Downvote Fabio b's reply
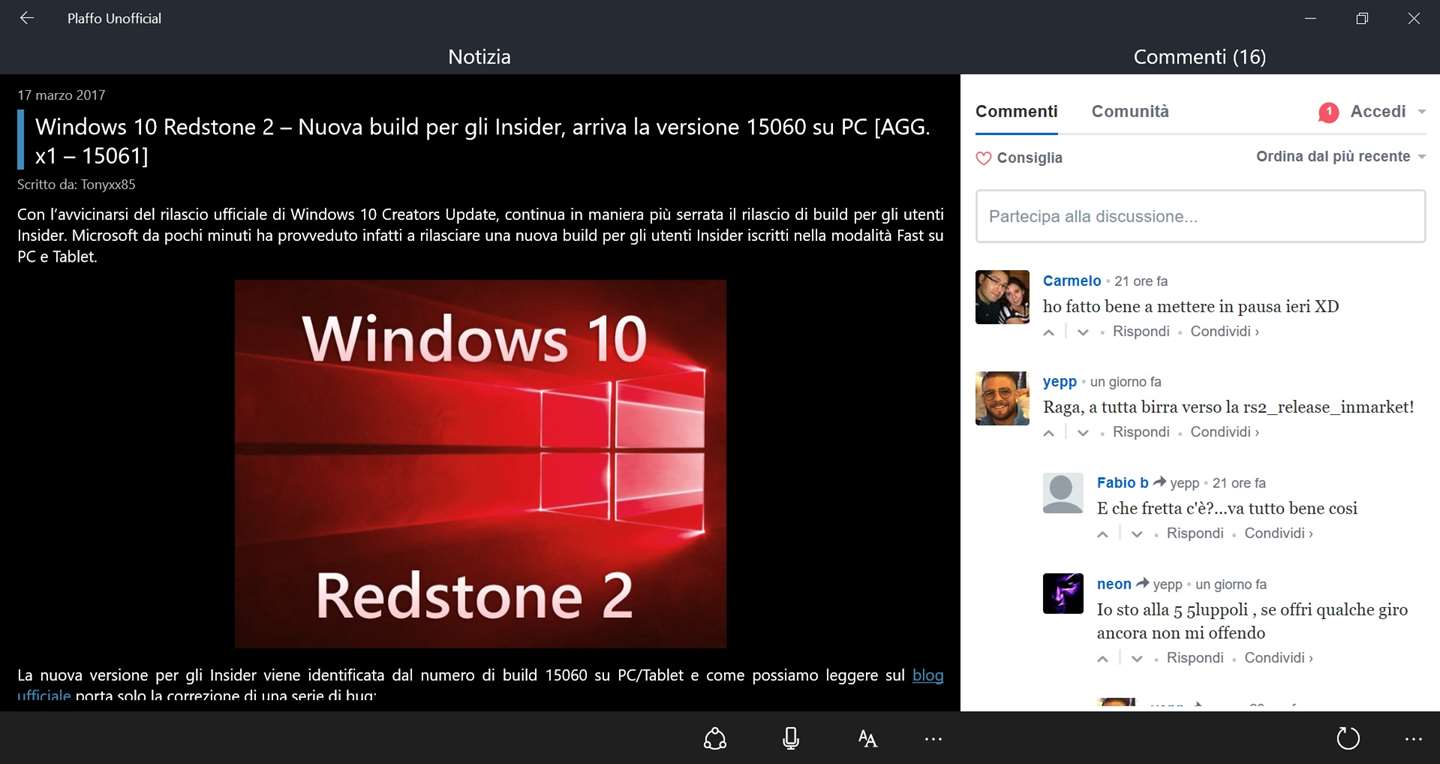Screen dimensions: 1440x764 click(1137, 534)
